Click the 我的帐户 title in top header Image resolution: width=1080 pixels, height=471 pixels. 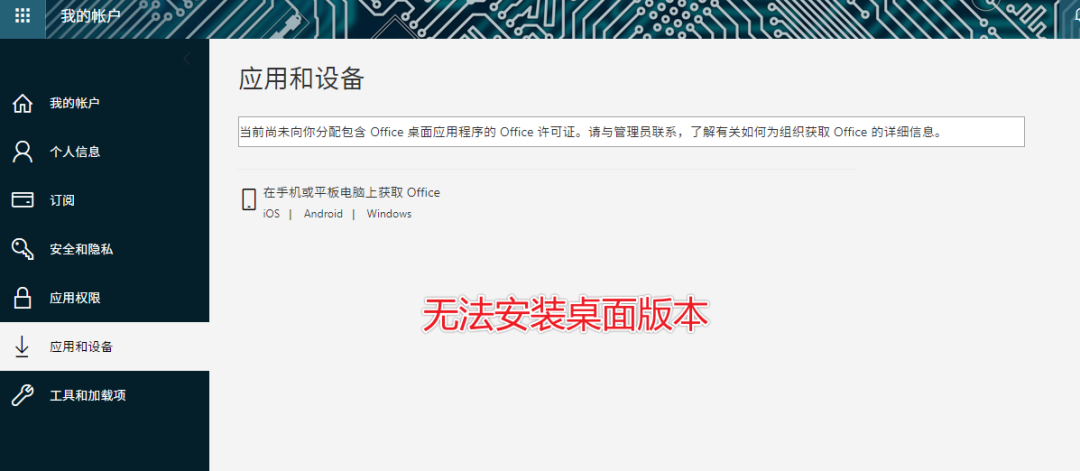tap(90, 15)
